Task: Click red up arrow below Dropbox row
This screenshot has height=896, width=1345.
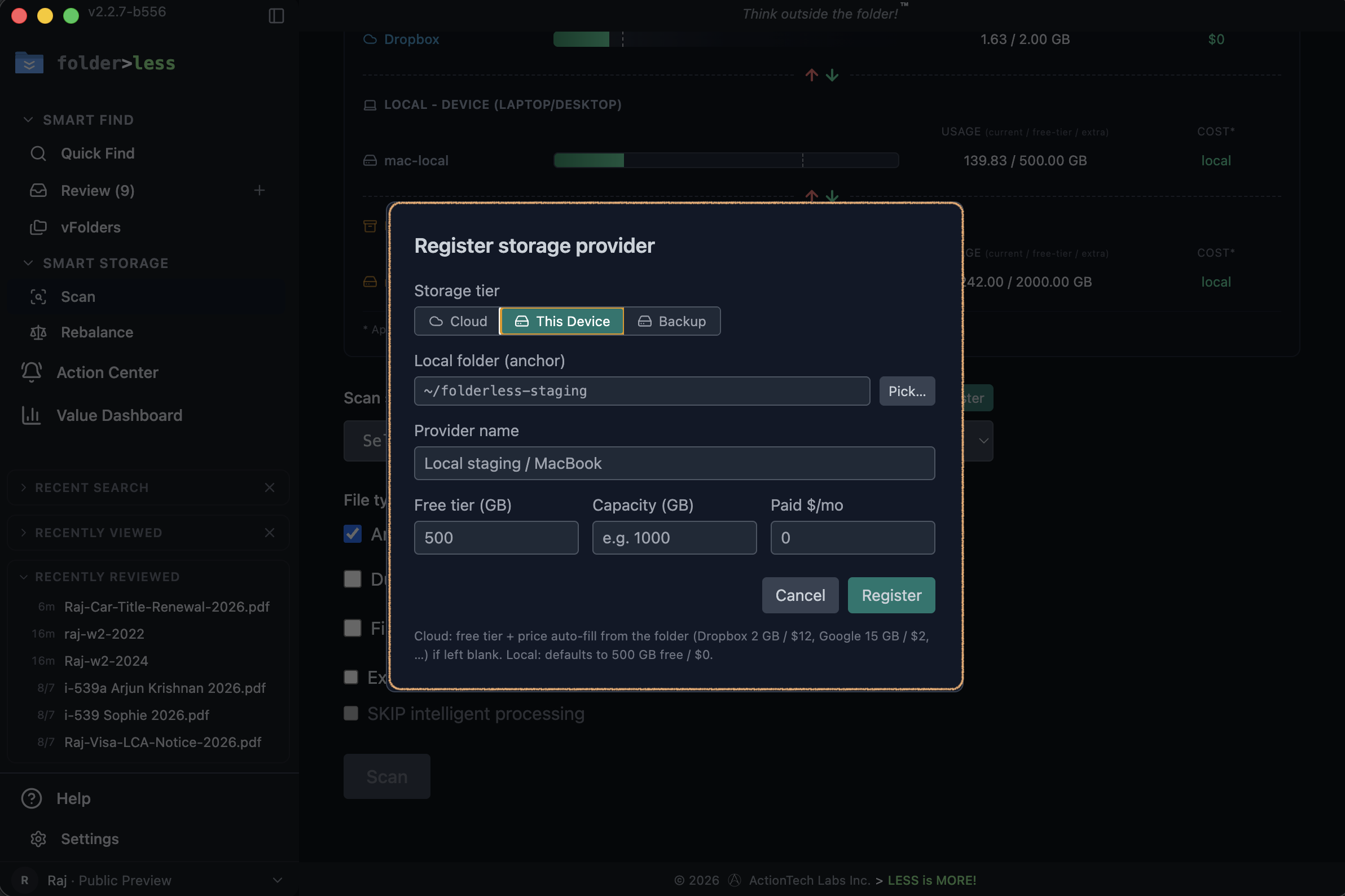Action: (x=811, y=75)
